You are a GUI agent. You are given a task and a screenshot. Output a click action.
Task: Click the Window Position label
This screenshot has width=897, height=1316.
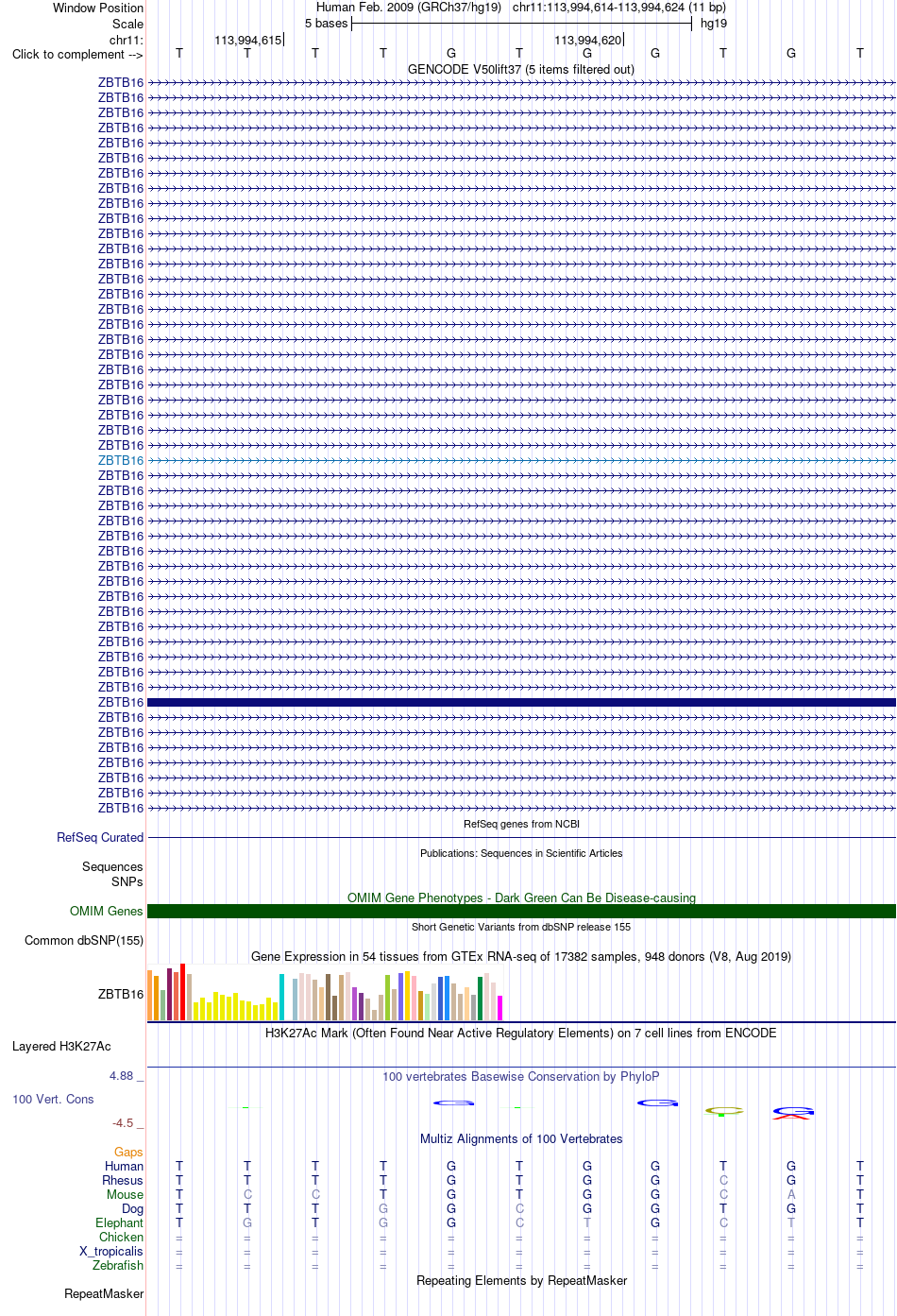pyautogui.click(x=98, y=8)
